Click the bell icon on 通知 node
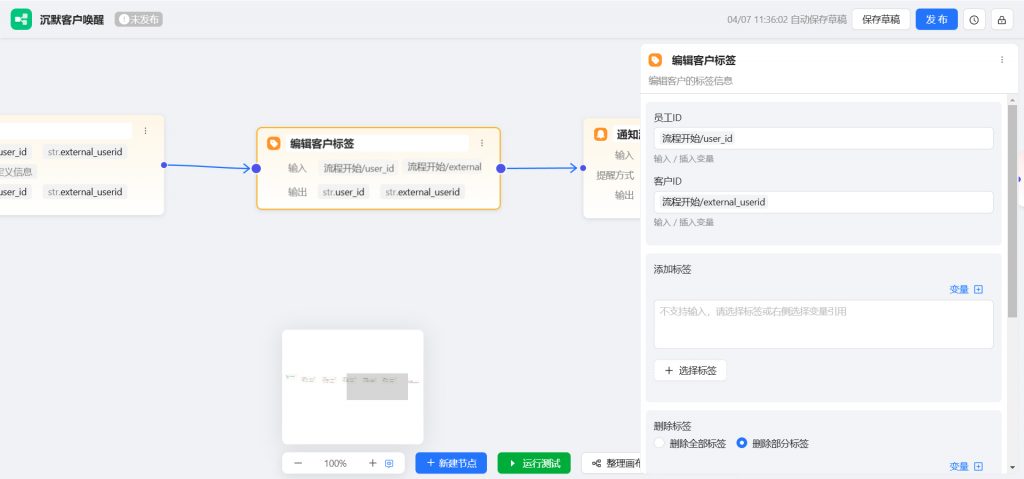This screenshot has width=1024, height=479. (600, 135)
